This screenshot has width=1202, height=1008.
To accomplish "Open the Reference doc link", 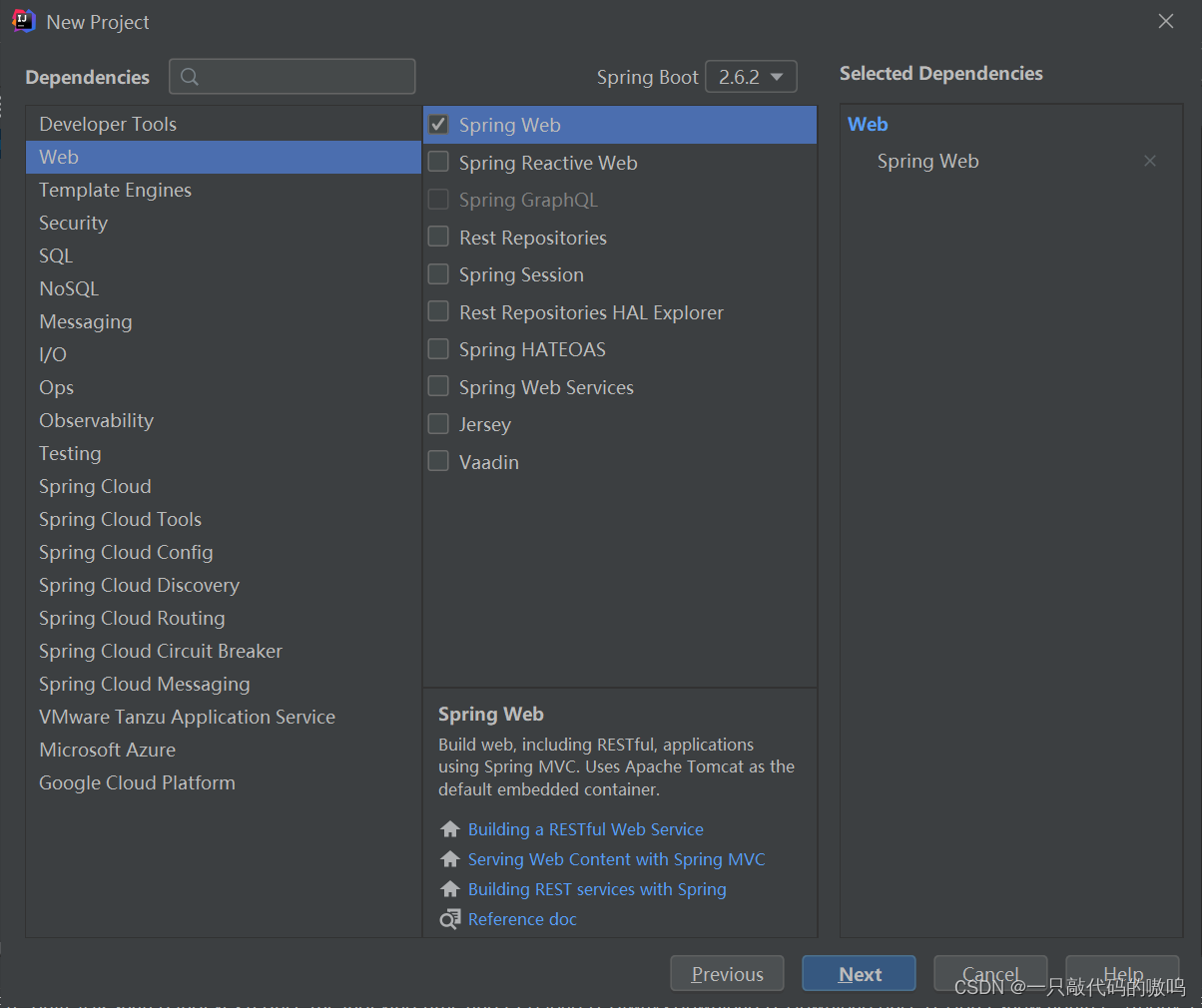I will [x=522, y=919].
